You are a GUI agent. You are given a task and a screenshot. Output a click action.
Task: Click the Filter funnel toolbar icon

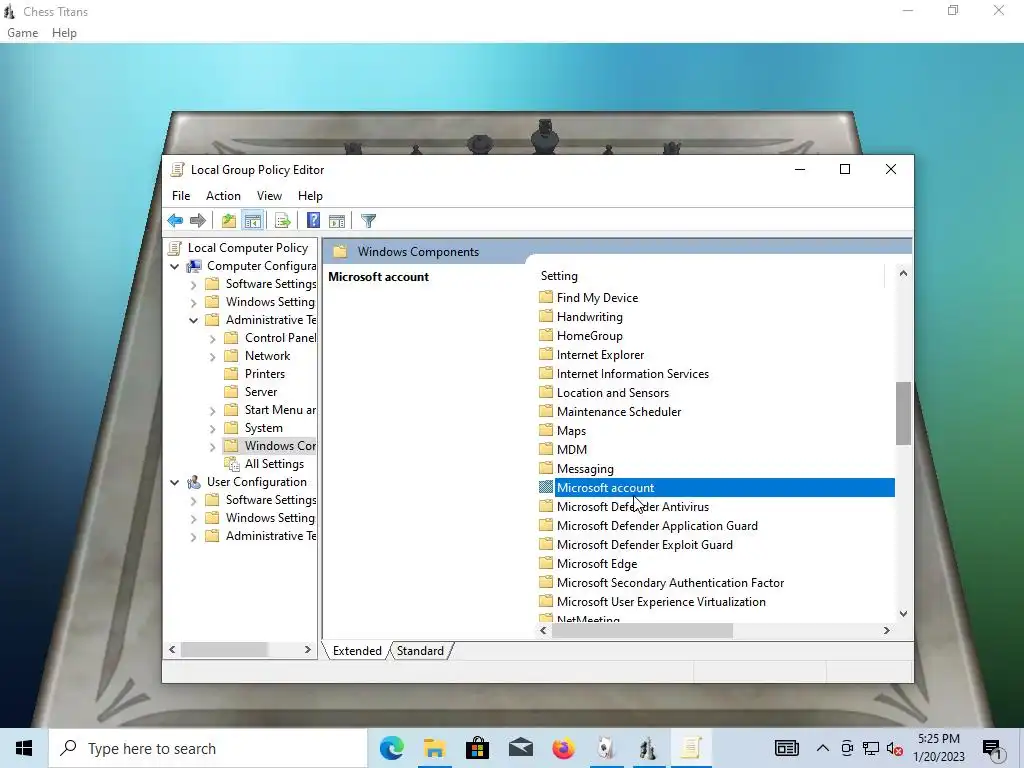click(x=368, y=221)
